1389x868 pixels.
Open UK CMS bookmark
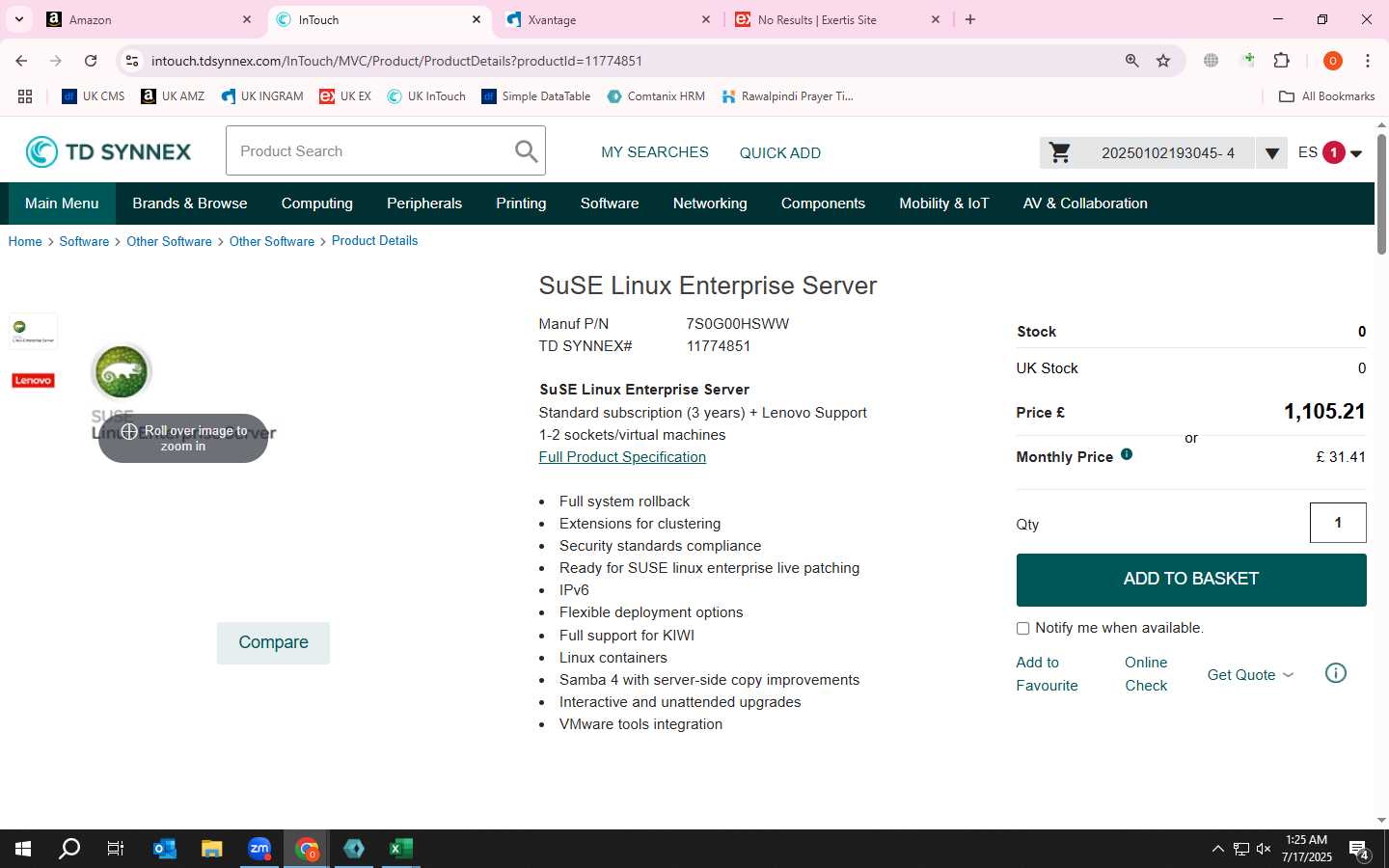94,96
